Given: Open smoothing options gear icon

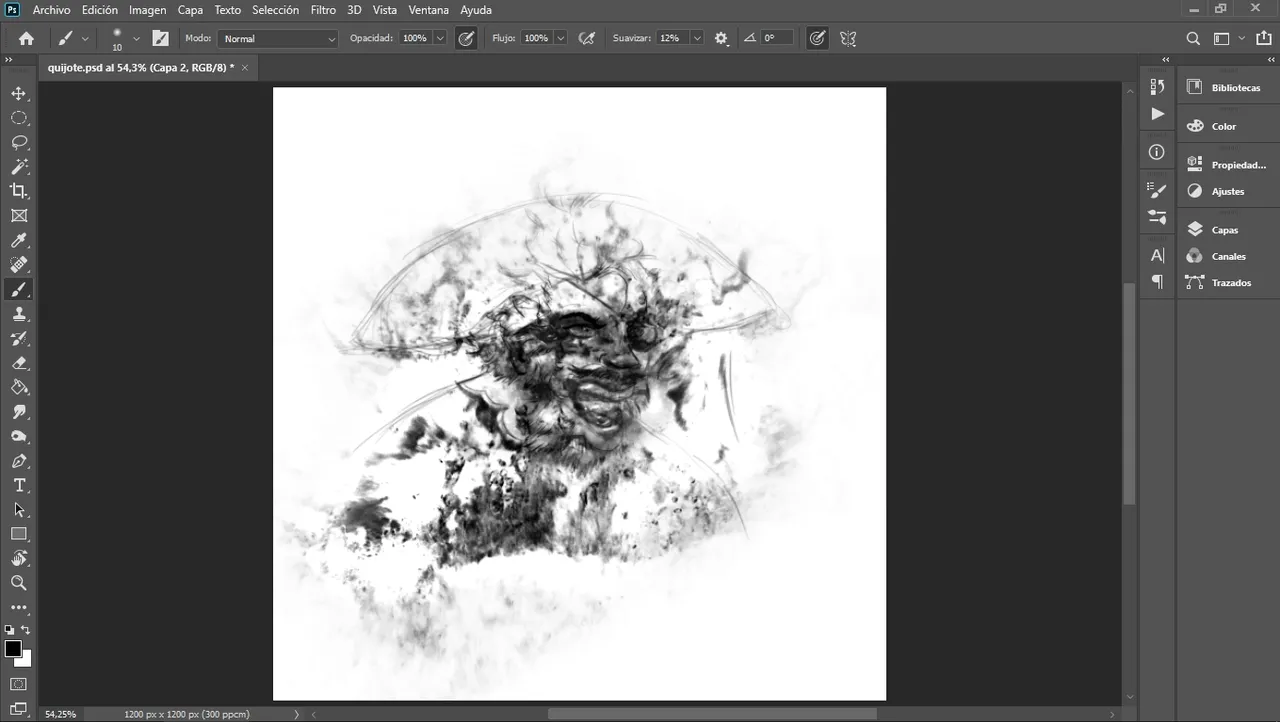Looking at the screenshot, I should click(x=722, y=38).
